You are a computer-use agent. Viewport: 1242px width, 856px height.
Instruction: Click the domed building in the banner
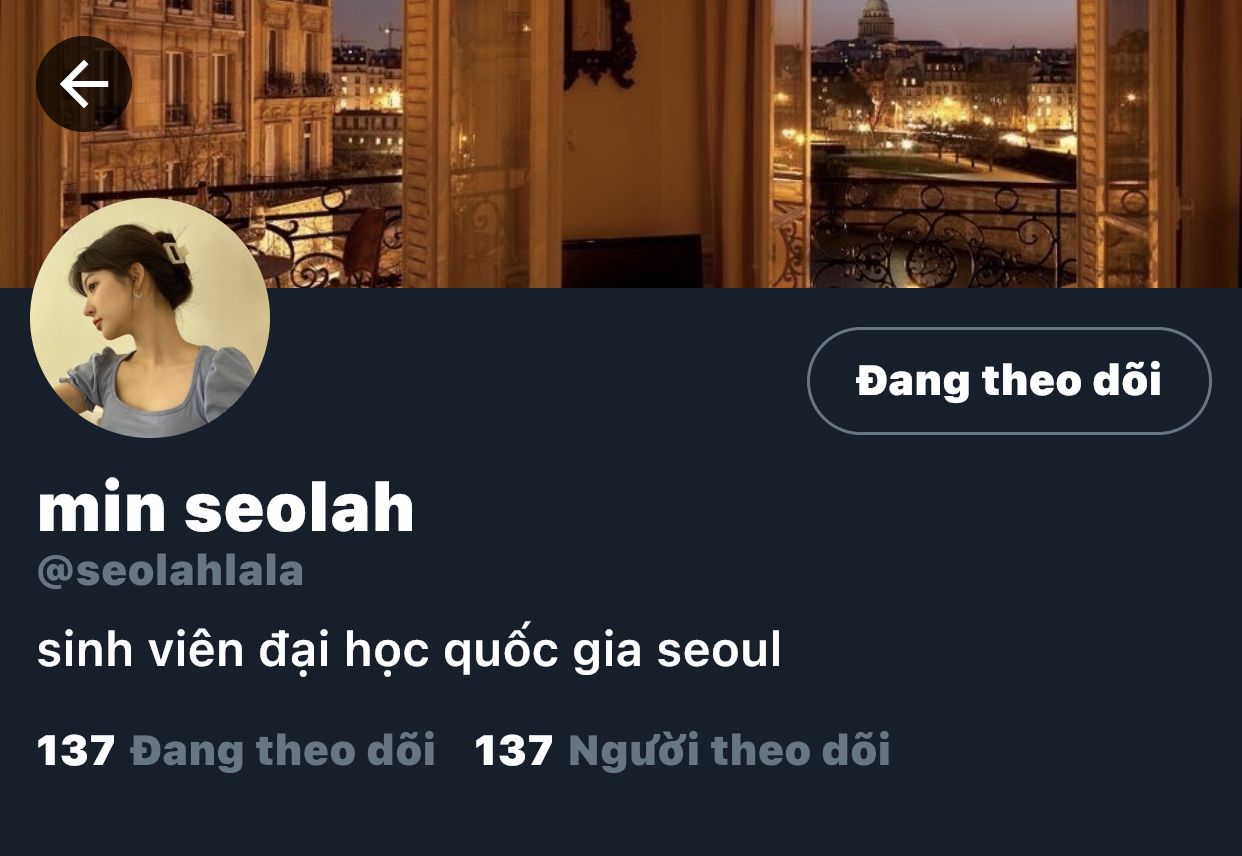click(x=875, y=20)
